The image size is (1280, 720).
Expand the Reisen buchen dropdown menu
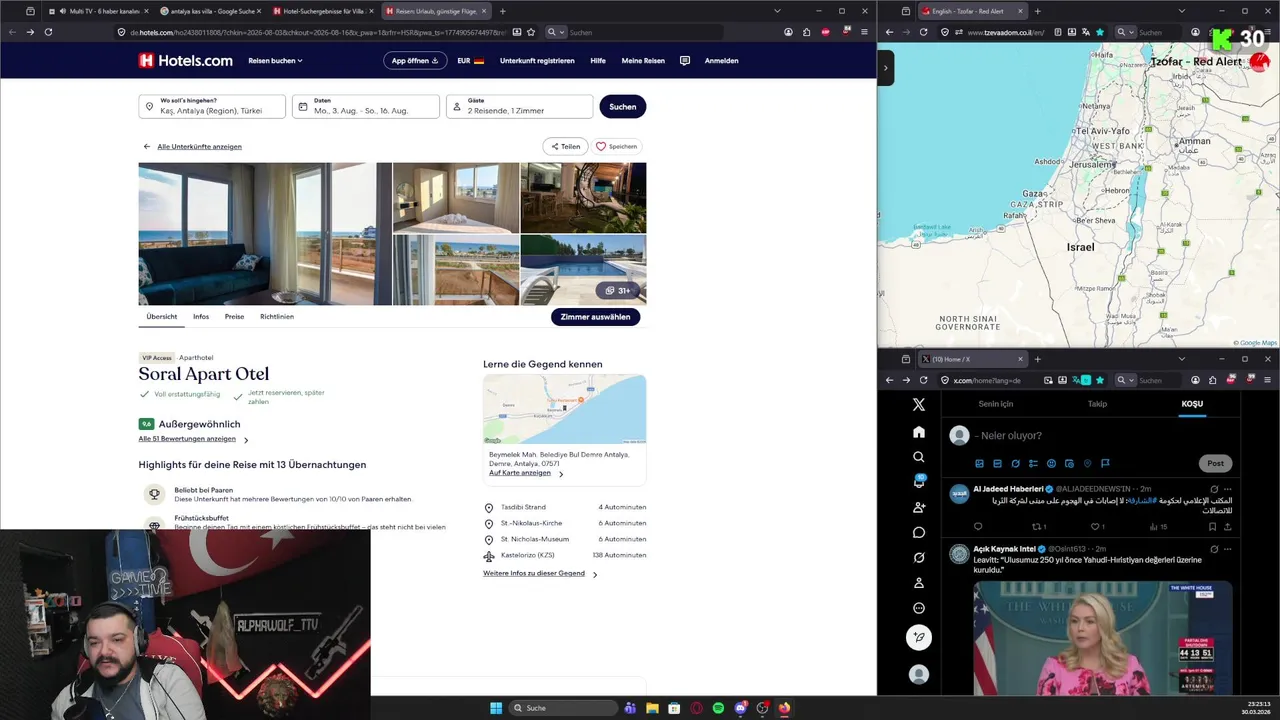tap(275, 60)
